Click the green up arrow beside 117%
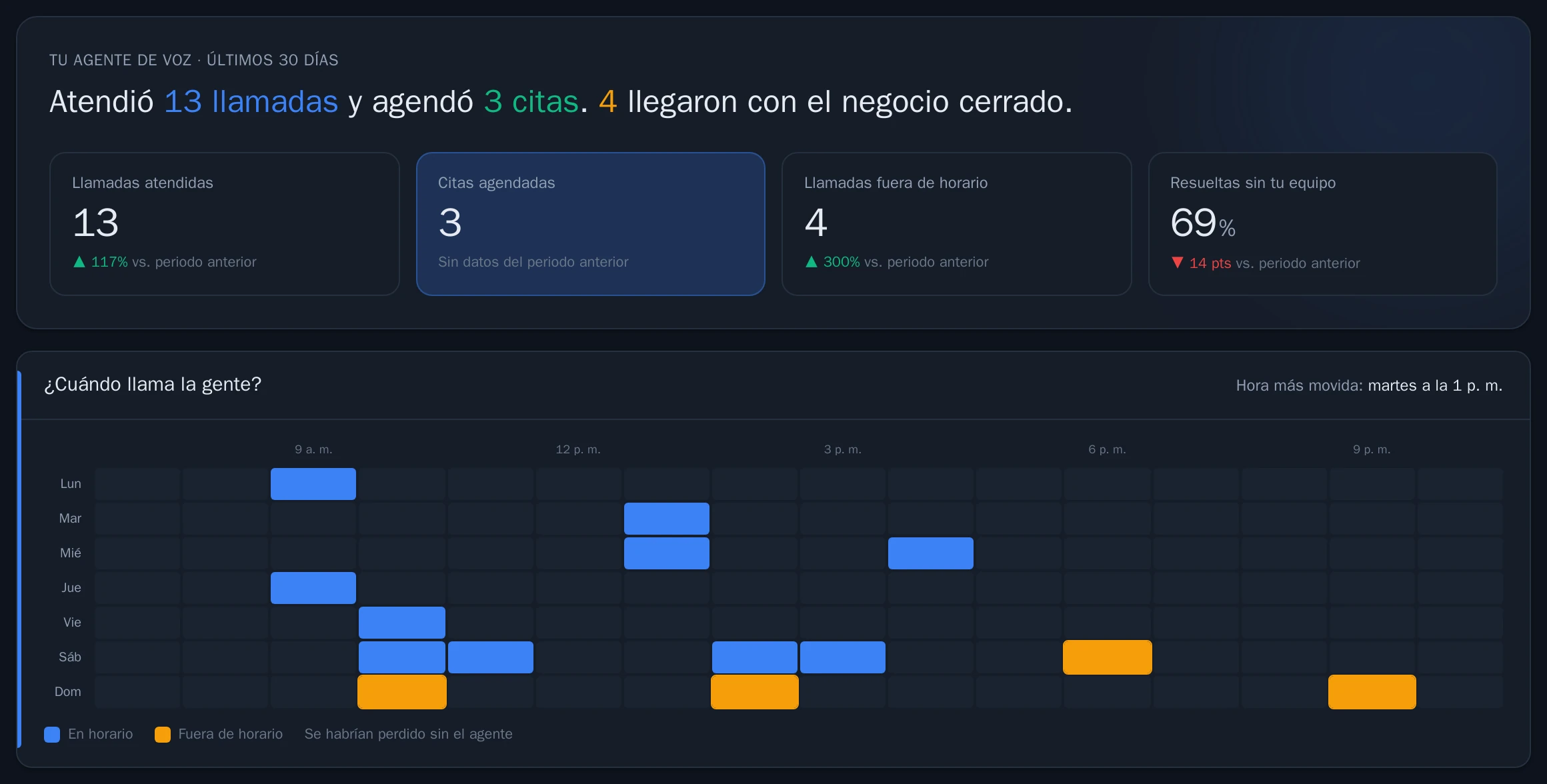The image size is (1547, 784). (79, 262)
